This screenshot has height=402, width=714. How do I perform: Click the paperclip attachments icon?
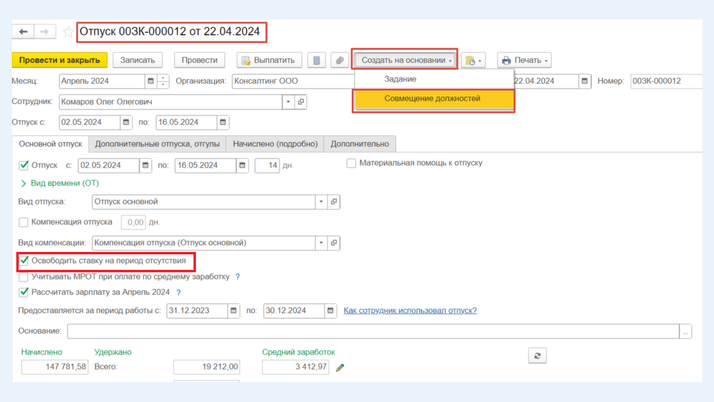pyautogui.click(x=339, y=60)
